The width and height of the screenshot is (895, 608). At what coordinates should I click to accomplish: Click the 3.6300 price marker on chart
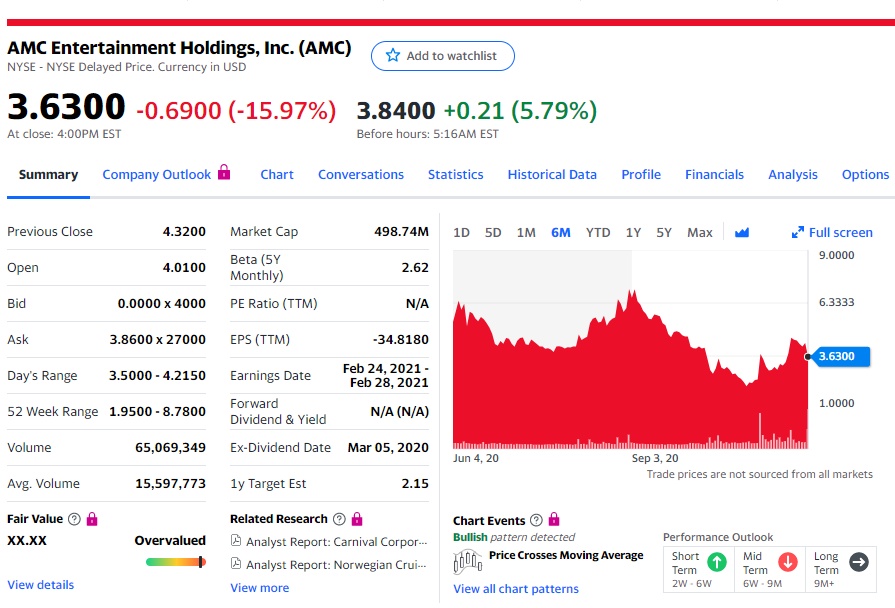tap(841, 356)
